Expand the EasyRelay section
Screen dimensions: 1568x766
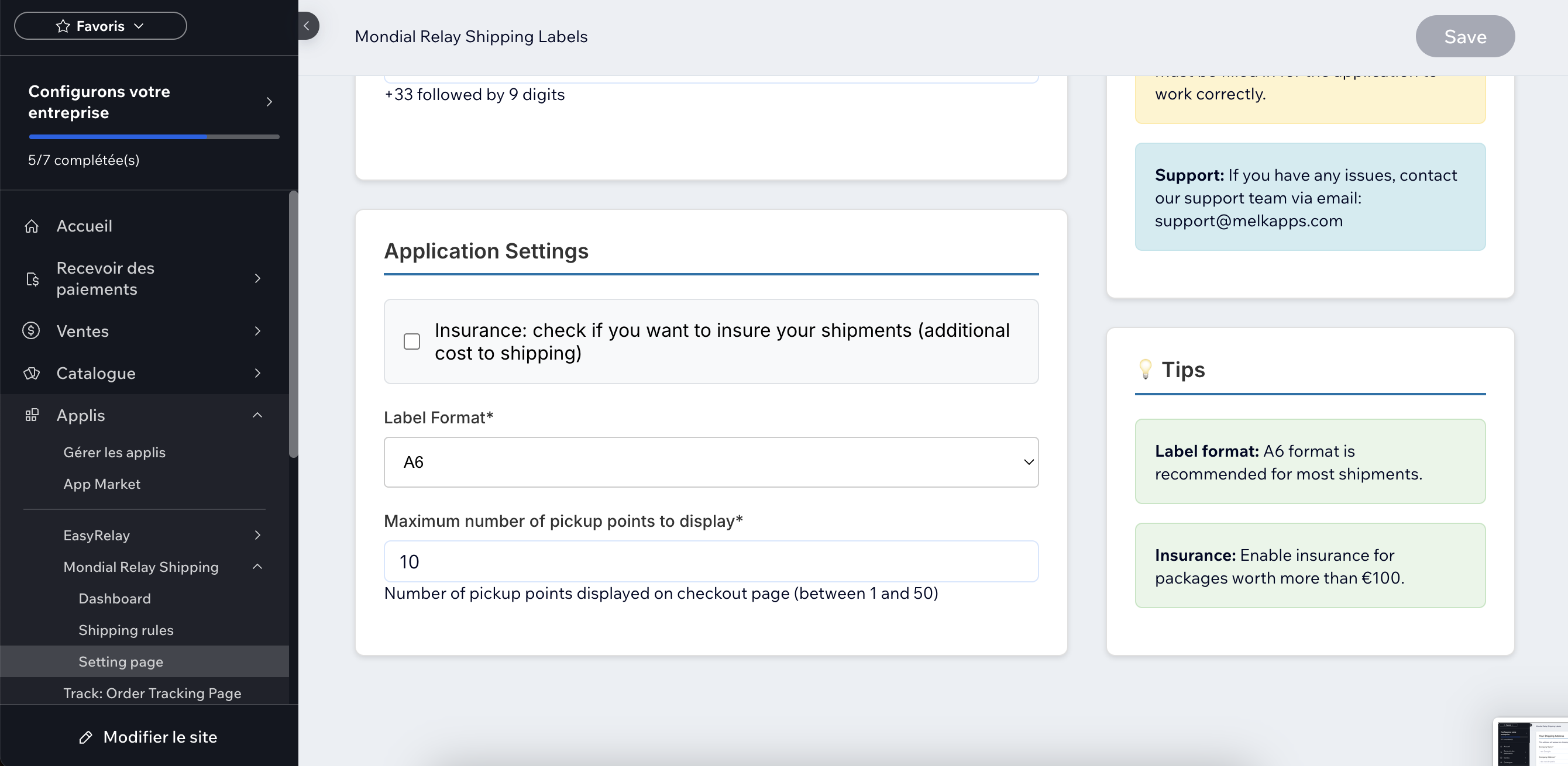[x=257, y=535]
